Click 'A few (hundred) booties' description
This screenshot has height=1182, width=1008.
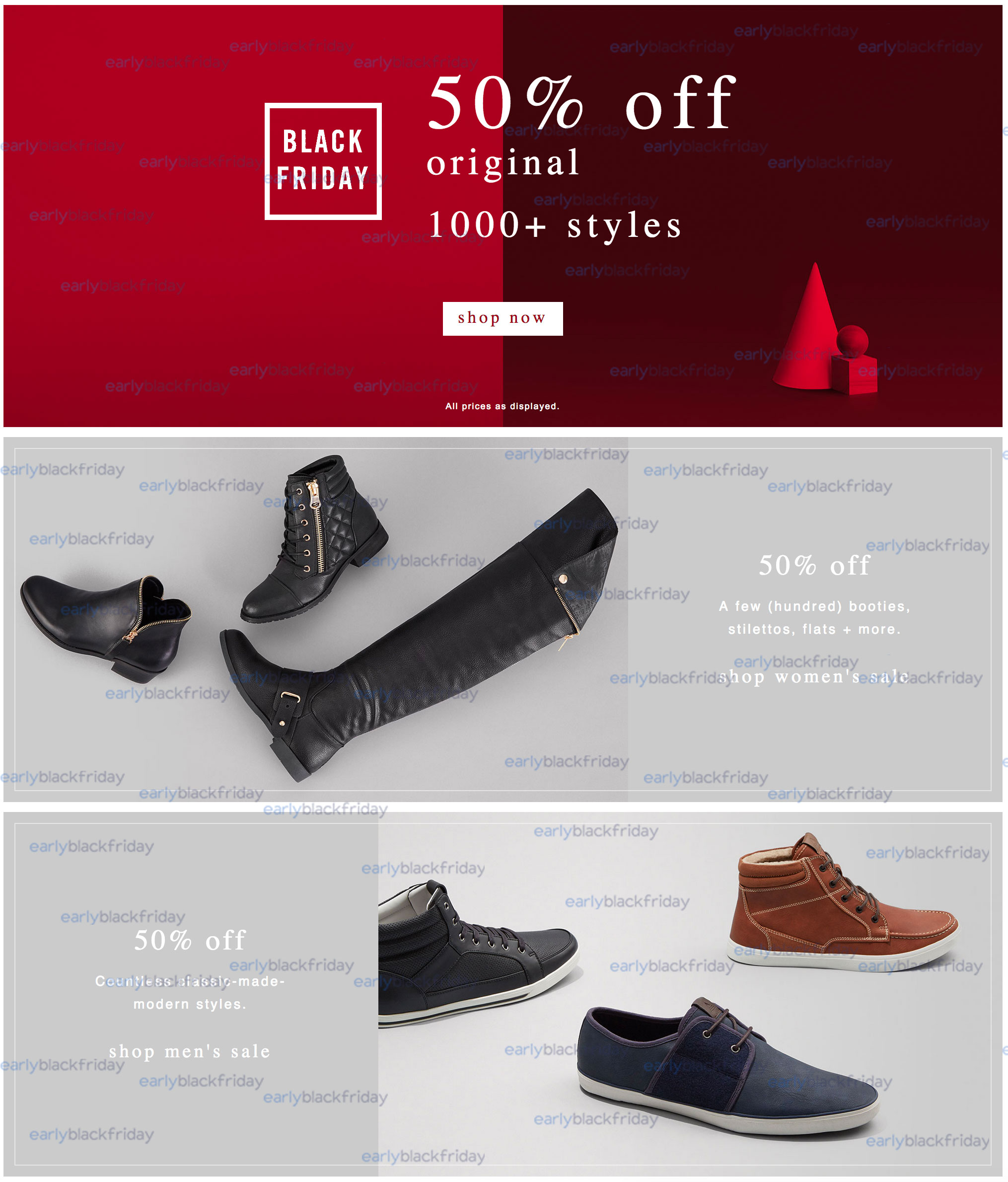pyautogui.click(x=814, y=618)
